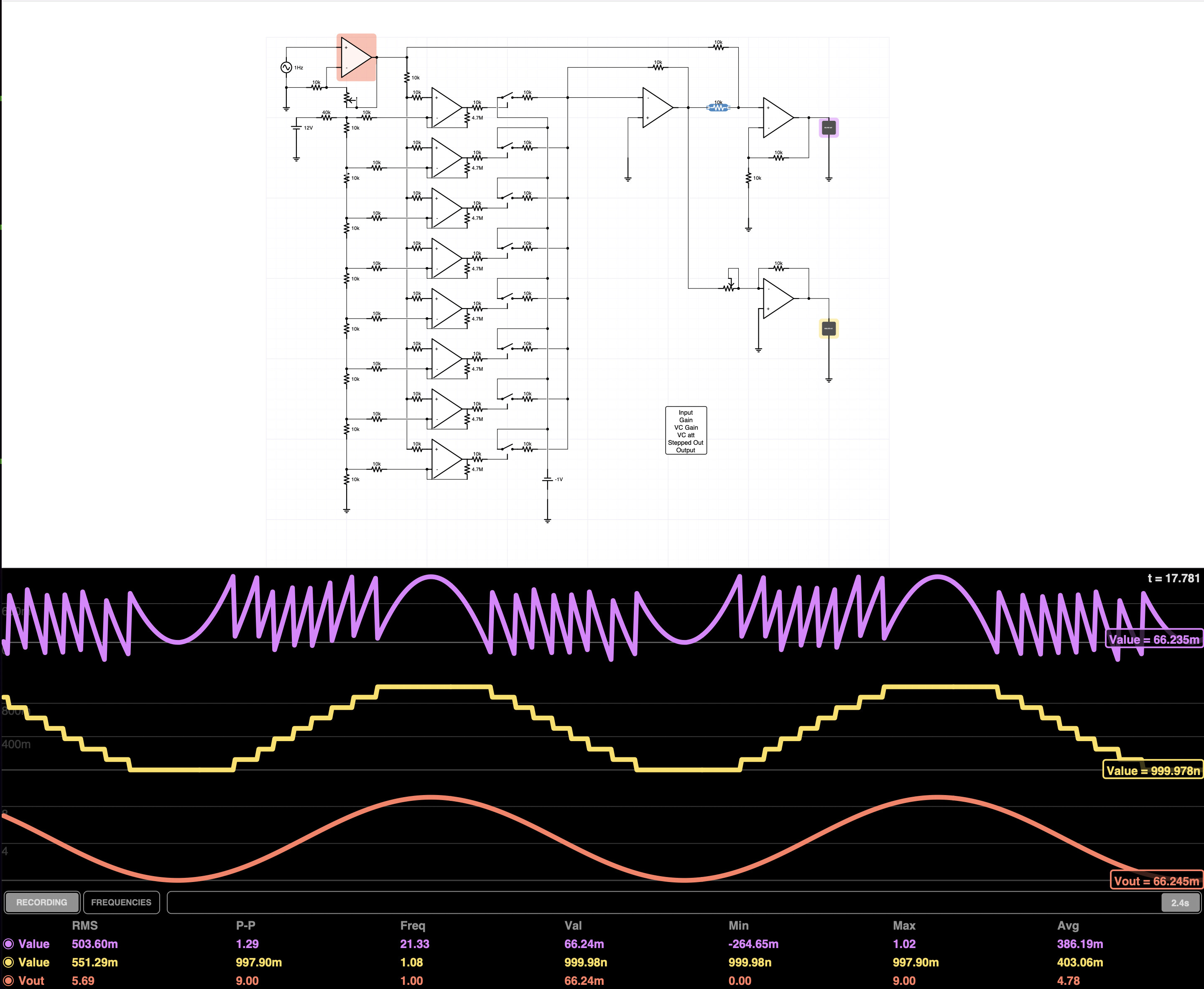
Task: Select the ground below the resistor ladder
Action: pyautogui.click(x=347, y=510)
